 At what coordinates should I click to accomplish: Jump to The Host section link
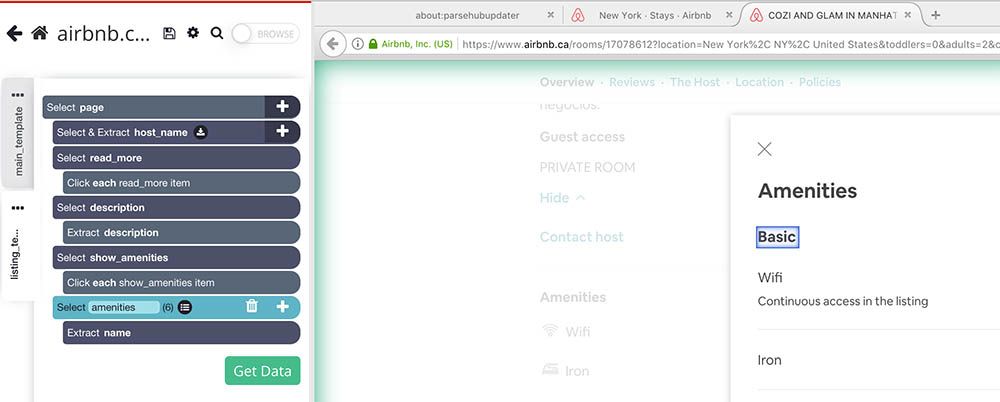(695, 82)
